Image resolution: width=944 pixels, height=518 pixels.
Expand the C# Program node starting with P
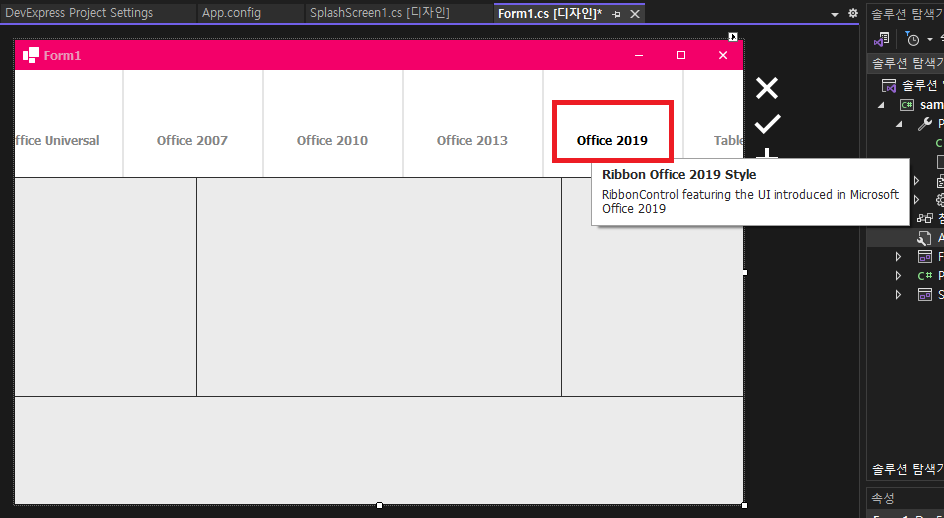(898, 276)
